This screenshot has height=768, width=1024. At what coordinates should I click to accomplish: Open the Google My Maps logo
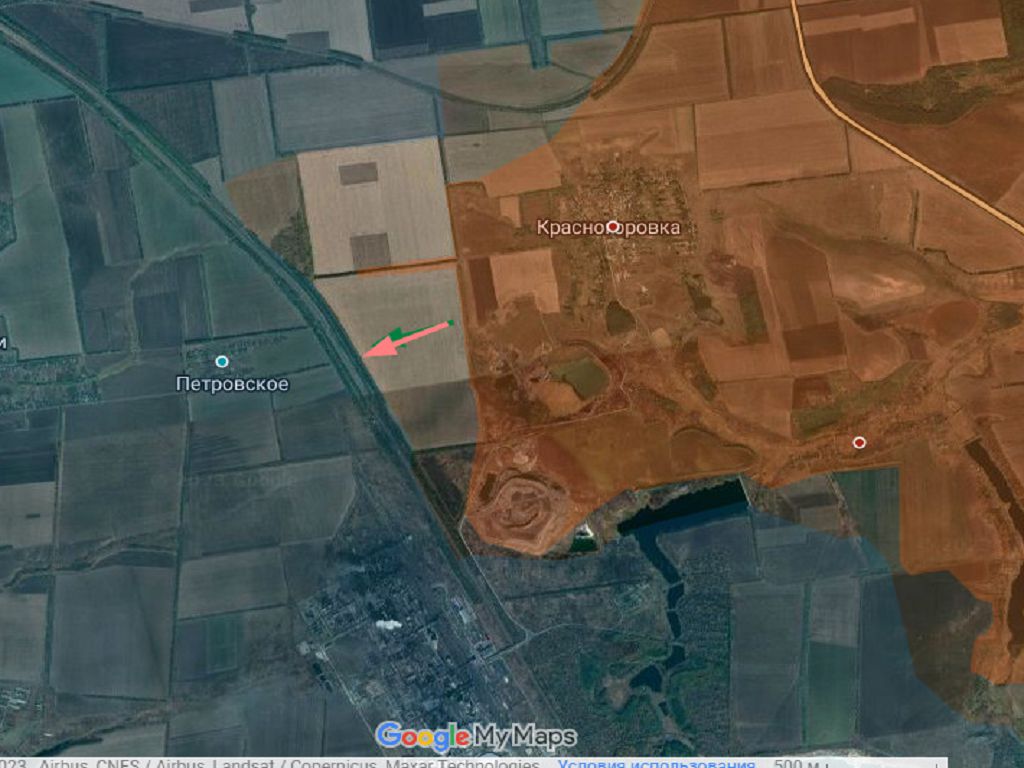(x=476, y=737)
